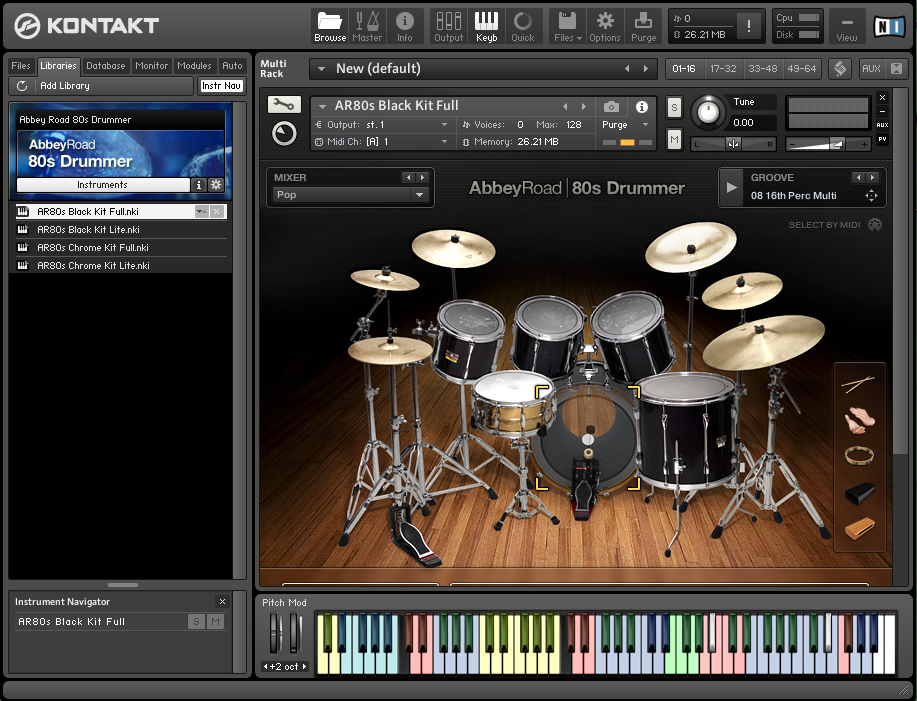Select AR80s Black Kit Lite.nki
Image resolution: width=917 pixels, height=701 pixels.
coord(121,230)
